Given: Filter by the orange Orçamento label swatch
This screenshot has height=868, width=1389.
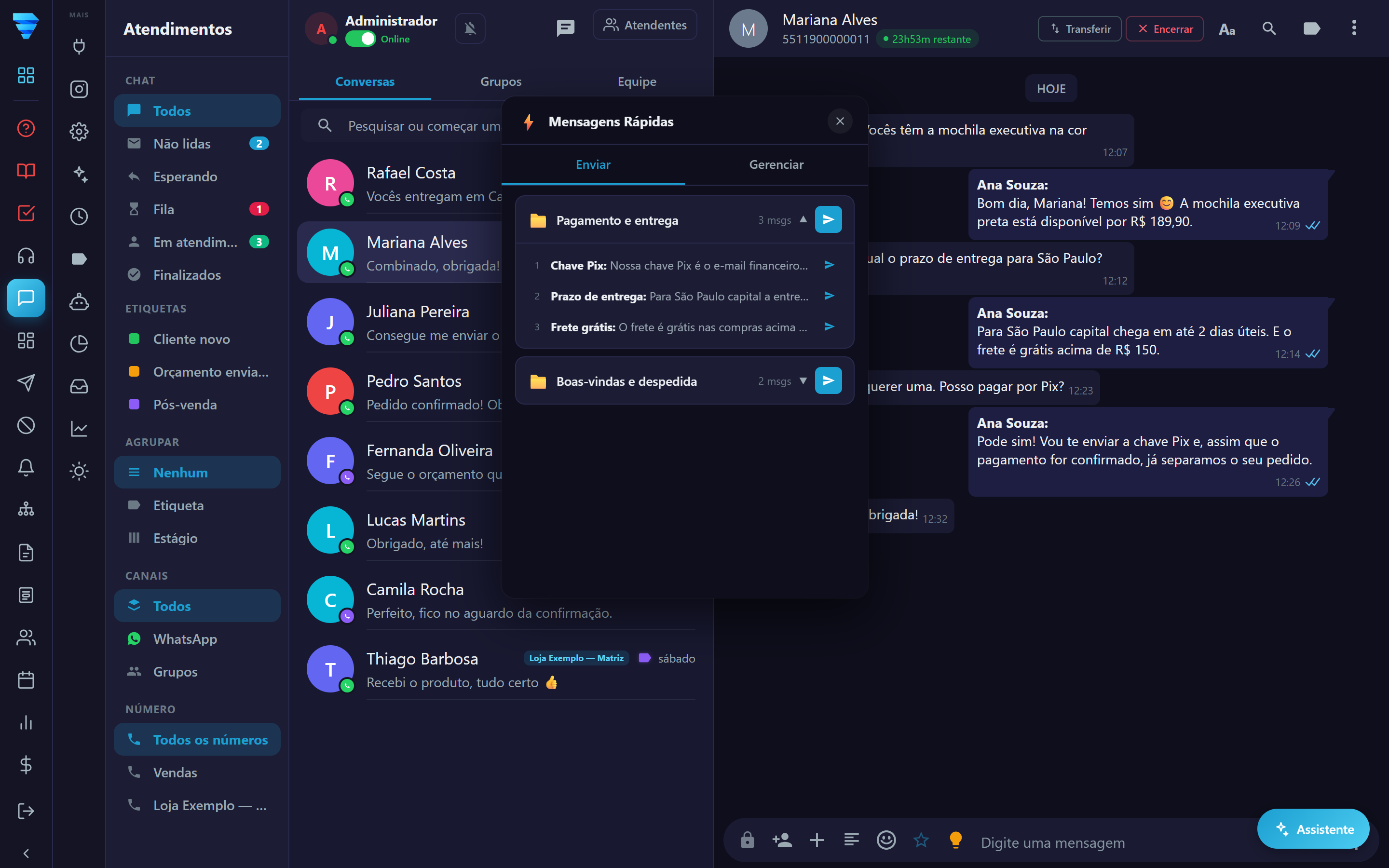Looking at the screenshot, I should pyautogui.click(x=134, y=371).
